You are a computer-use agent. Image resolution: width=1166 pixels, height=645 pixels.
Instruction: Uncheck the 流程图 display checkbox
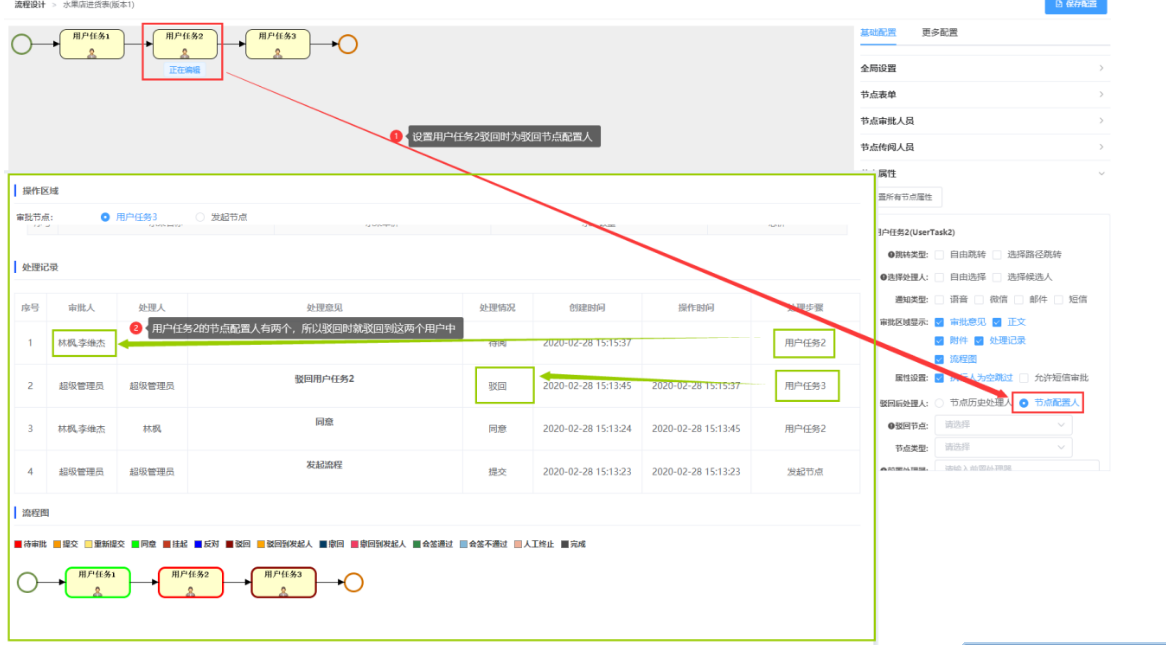pyautogui.click(x=939, y=359)
